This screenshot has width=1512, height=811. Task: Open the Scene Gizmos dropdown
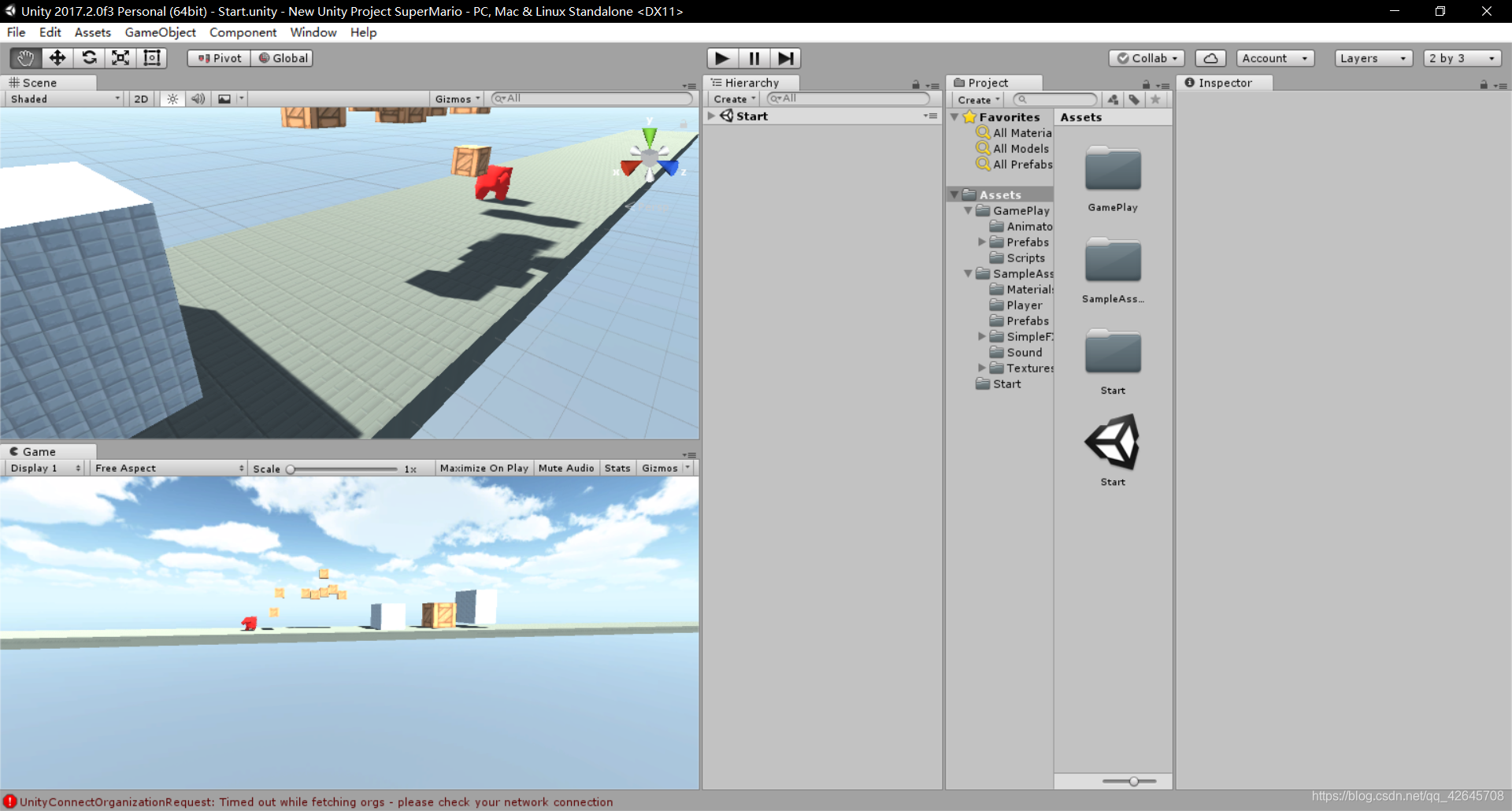click(457, 99)
